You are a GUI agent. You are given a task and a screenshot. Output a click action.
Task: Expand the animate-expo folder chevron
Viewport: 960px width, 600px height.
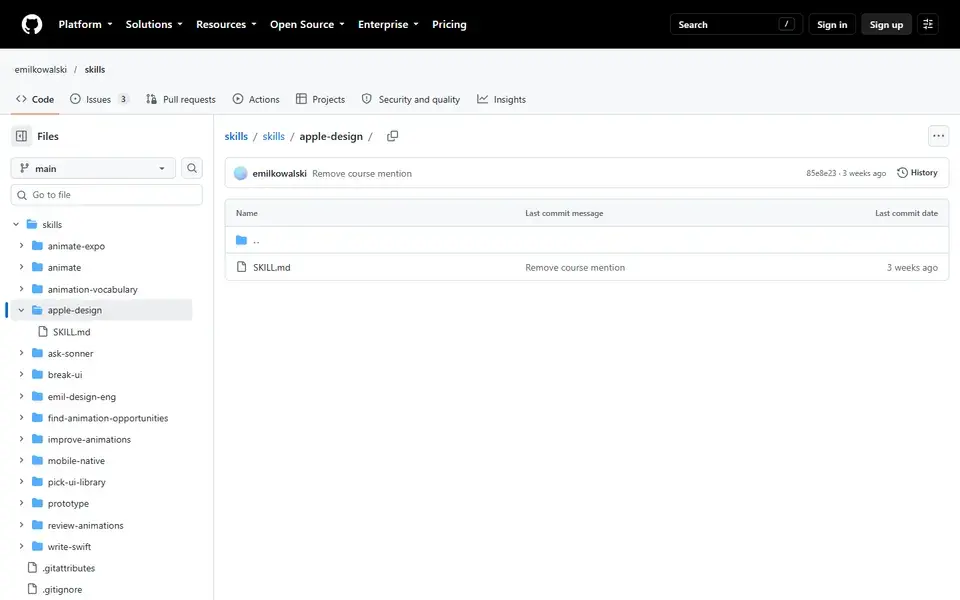pyautogui.click(x=21, y=246)
